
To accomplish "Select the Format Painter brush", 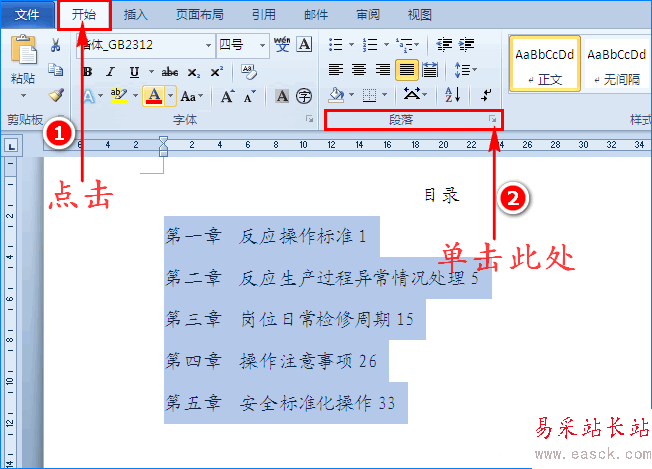I will [56, 95].
